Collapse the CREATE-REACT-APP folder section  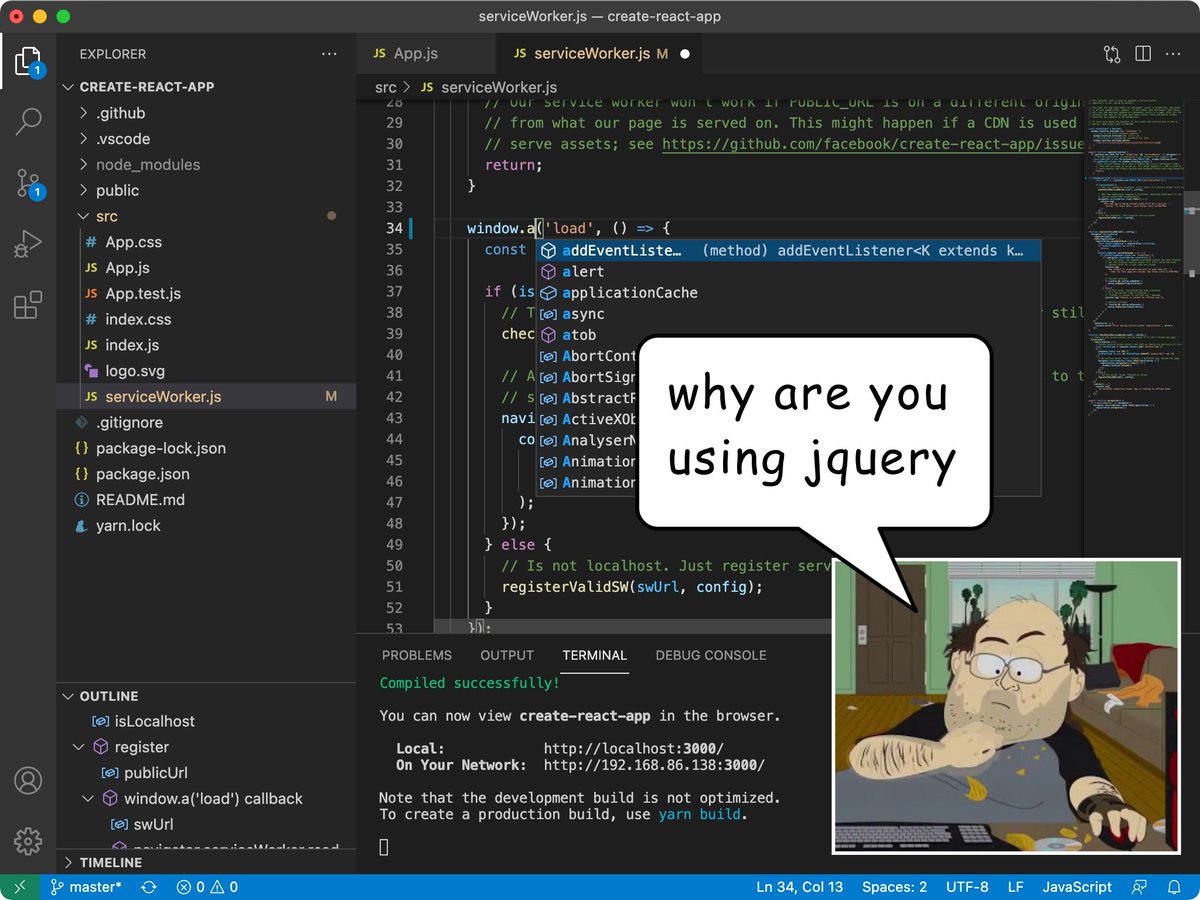[x=206, y=87]
